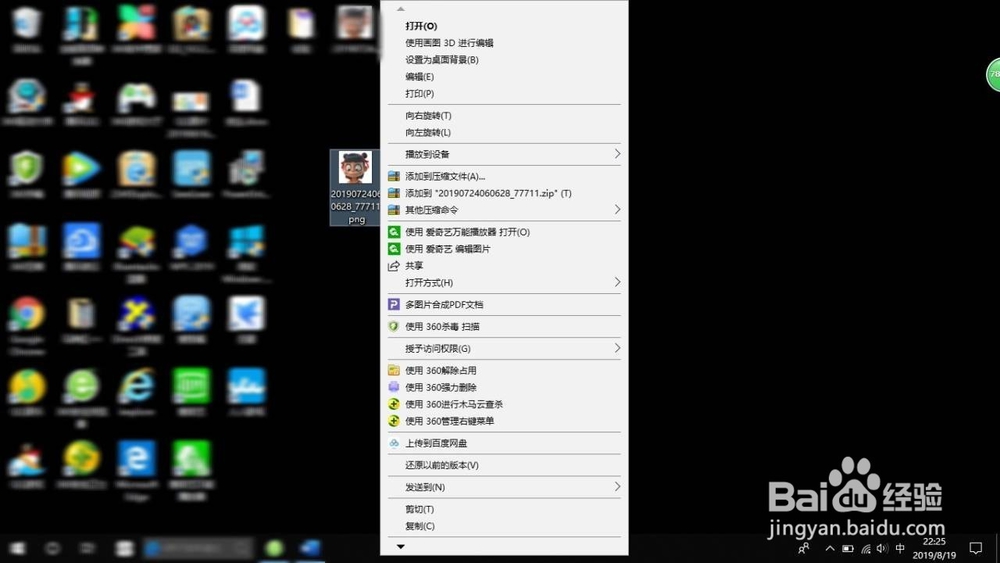
Task: Click the Cortana circle on taskbar
Action: coord(52,548)
